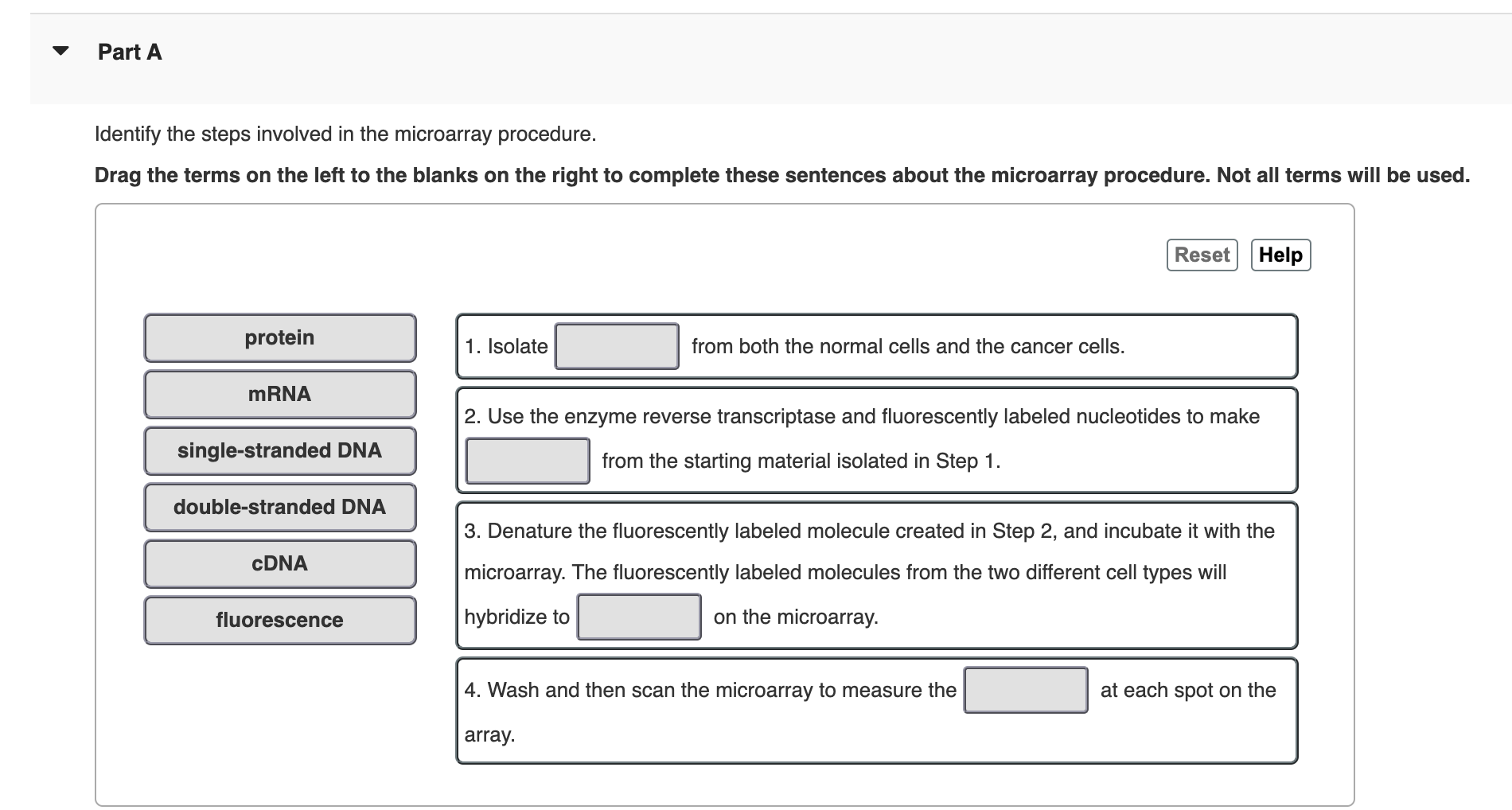The height and width of the screenshot is (810, 1512).
Task: Click the blank after hybridize to in Step 3
Action: click(637, 616)
